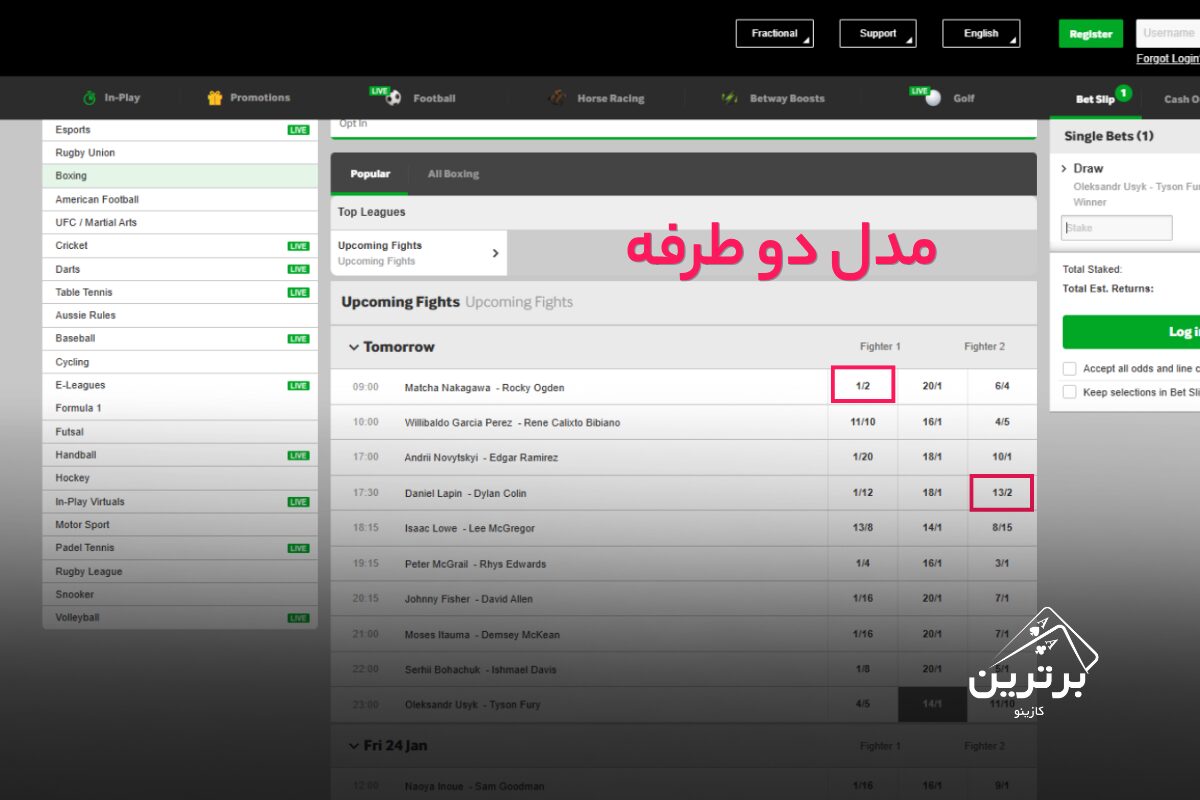The height and width of the screenshot is (800, 1200).
Task: Click the E-Leagues LIVE badge
Action: pyautogui.click(x=298, y=386)
